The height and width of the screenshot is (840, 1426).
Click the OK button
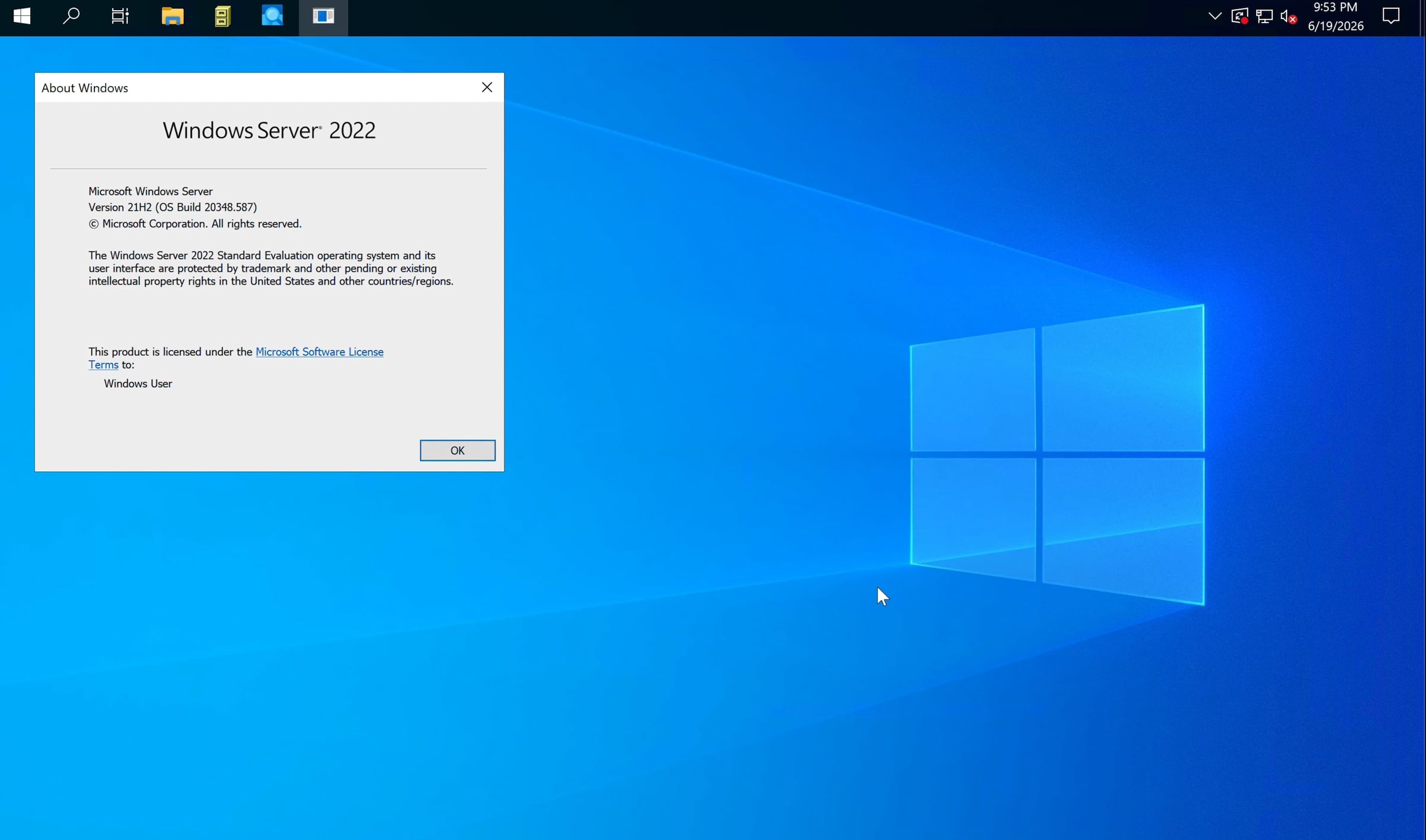point(457,450)
